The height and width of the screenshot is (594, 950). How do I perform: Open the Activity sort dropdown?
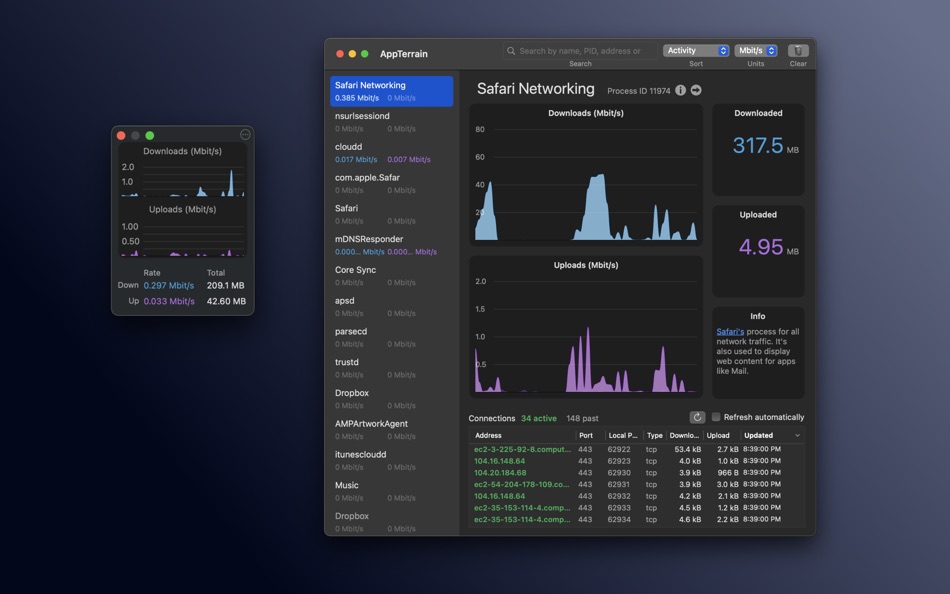click(x=696, y=50)
